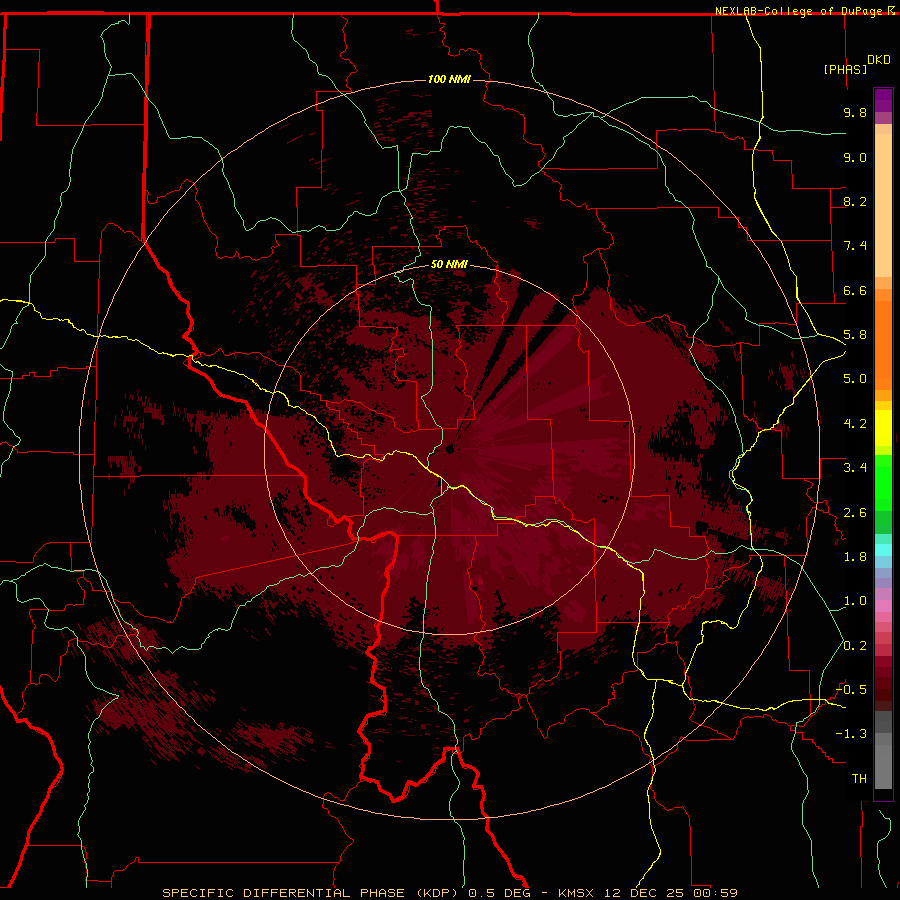
Task: Select the 9.8 value on the color scale
Action: point(855,112)
